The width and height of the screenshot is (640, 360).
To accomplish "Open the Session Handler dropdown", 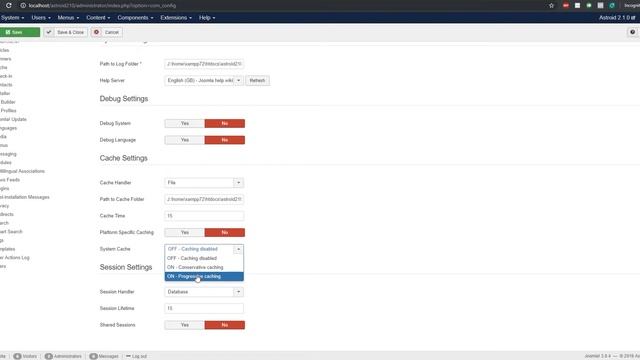I will (204, 292).
